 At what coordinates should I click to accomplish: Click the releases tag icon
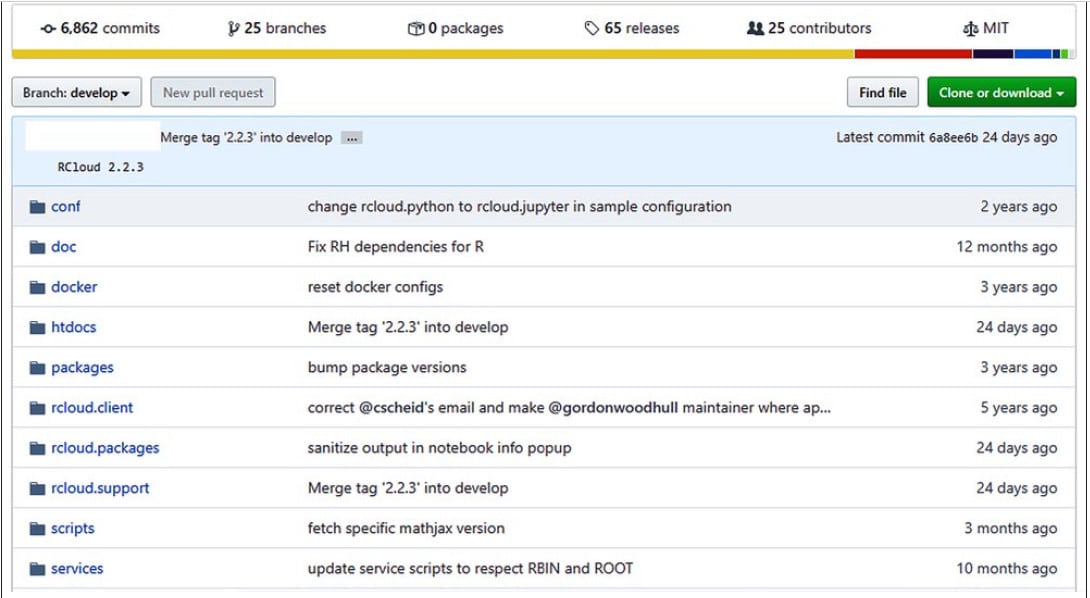coord(592,29)
